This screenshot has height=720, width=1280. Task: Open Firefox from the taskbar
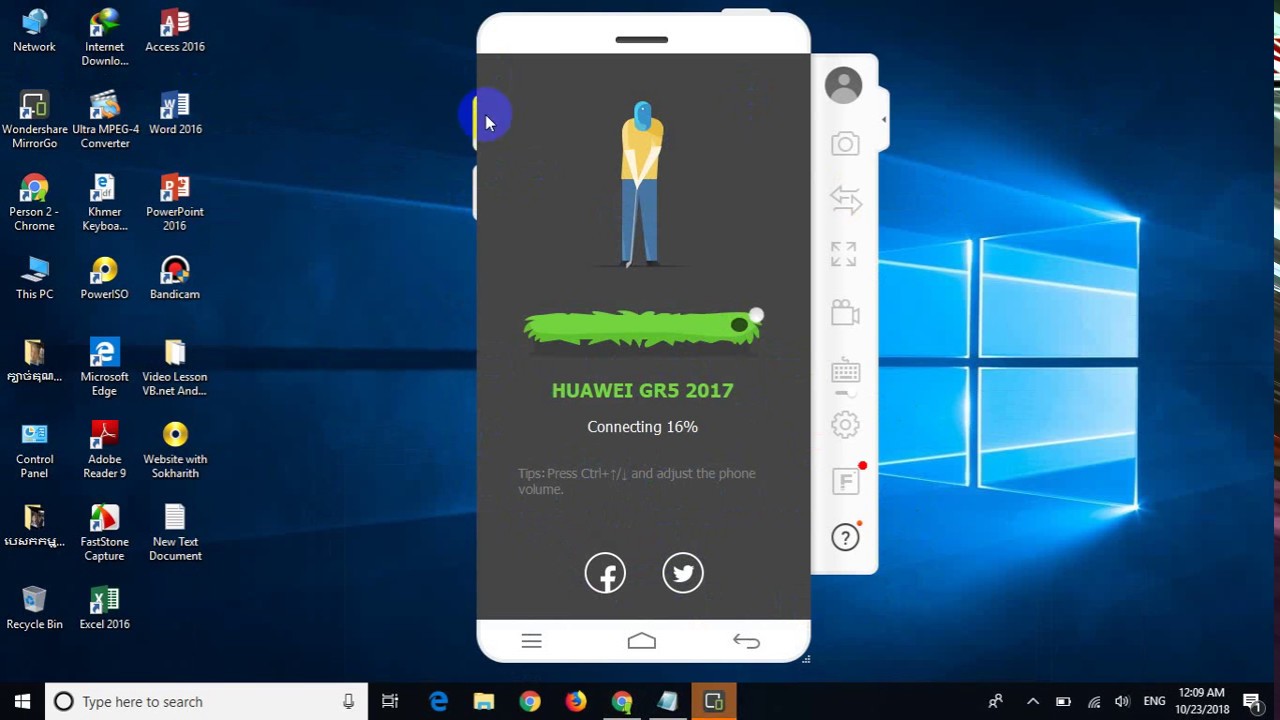tap(576, 701)
